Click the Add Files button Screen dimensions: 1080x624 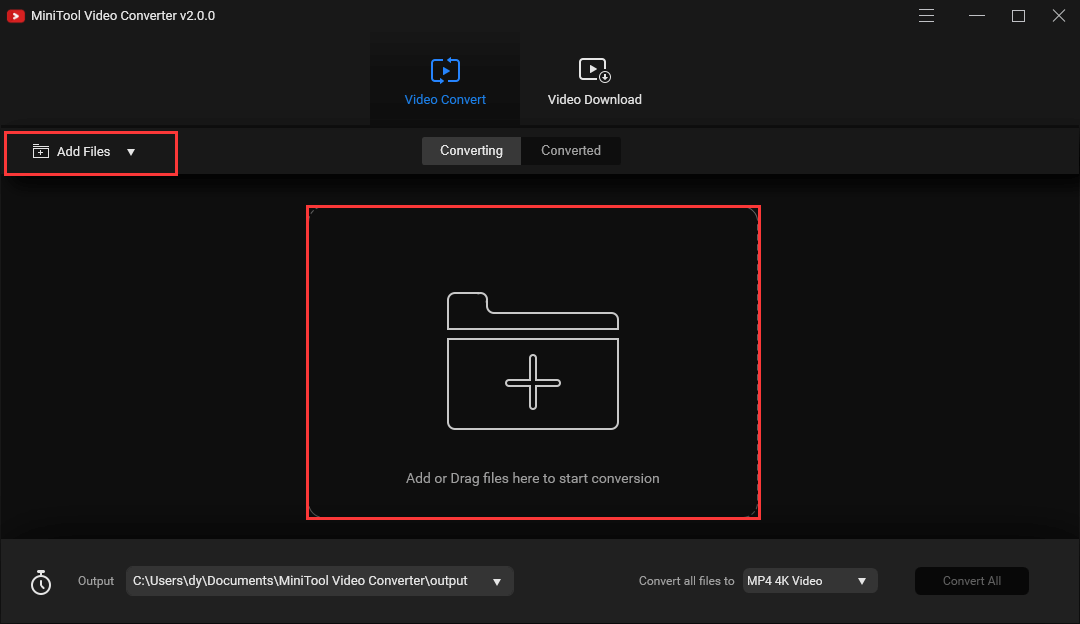pos(83,152)
